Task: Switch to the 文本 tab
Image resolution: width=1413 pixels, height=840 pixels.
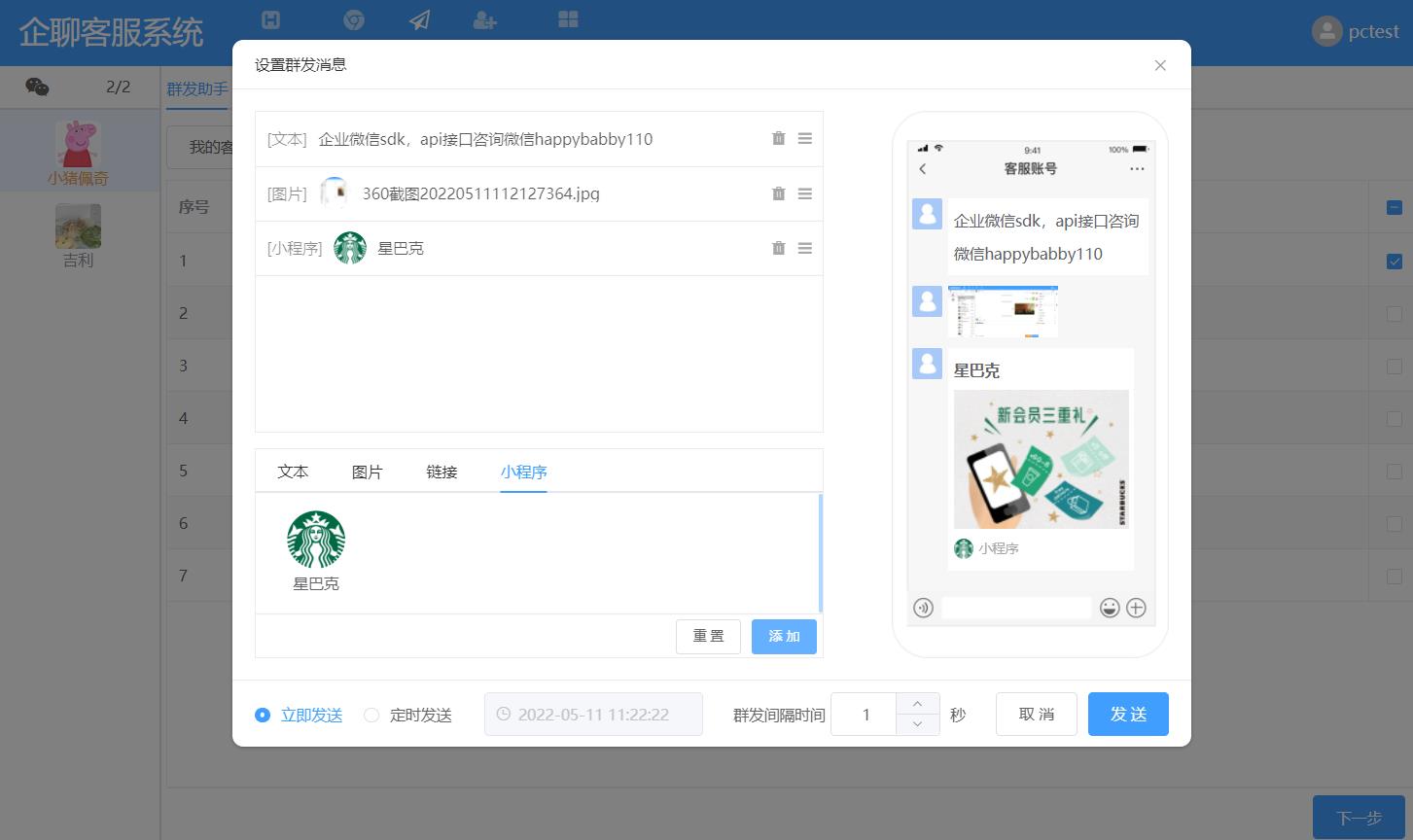Action: (293, 472)
